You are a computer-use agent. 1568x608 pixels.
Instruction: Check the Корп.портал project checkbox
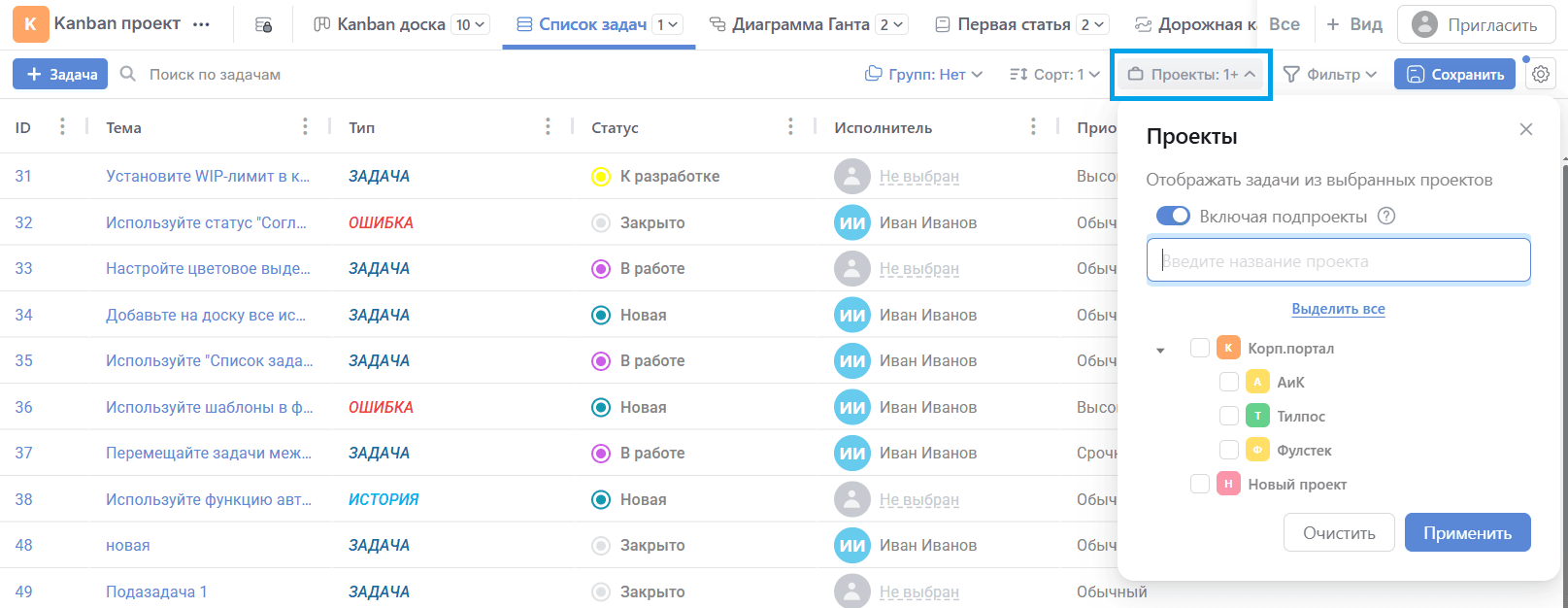click(x=1200, y=348)
